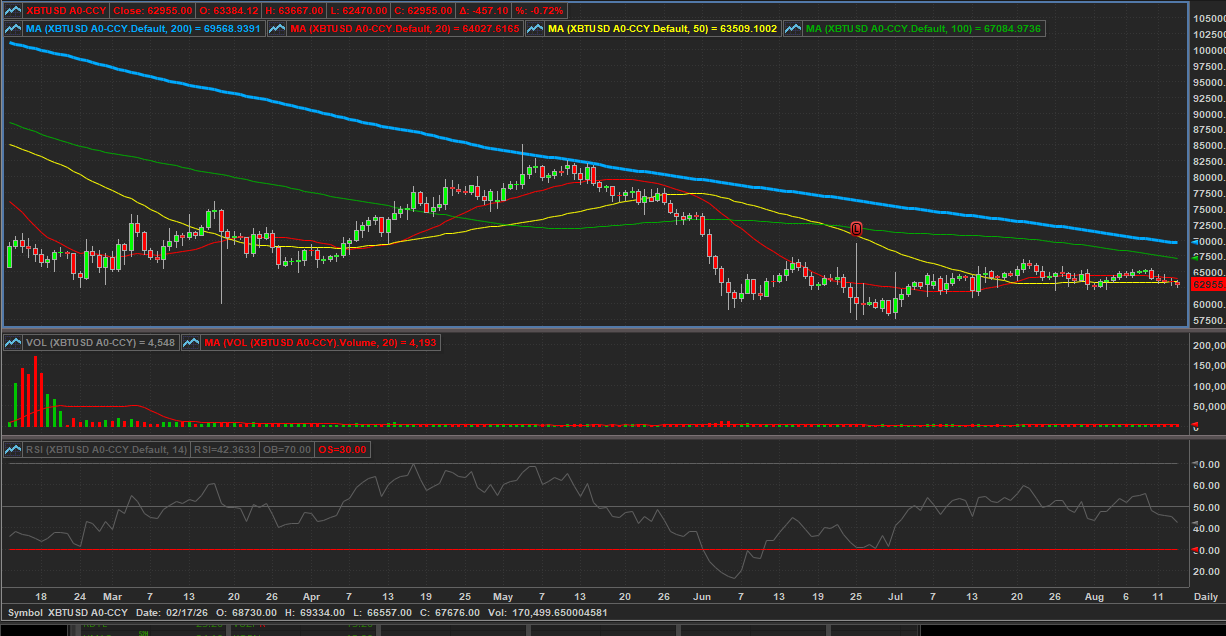Viewport: 1226px width, 636px height.
Task: Click the C: 62955.00 close value
Action: tap(425, 10)
